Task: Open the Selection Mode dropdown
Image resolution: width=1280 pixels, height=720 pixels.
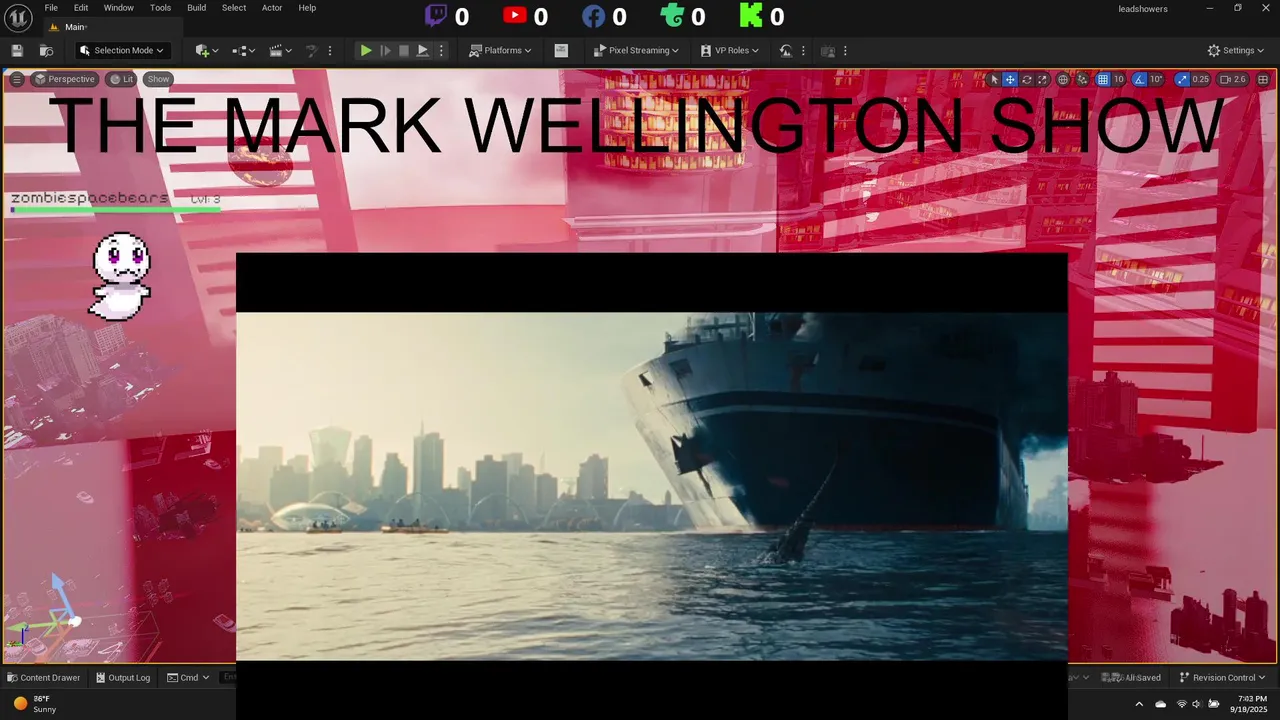Action: (x=122, y=51)
